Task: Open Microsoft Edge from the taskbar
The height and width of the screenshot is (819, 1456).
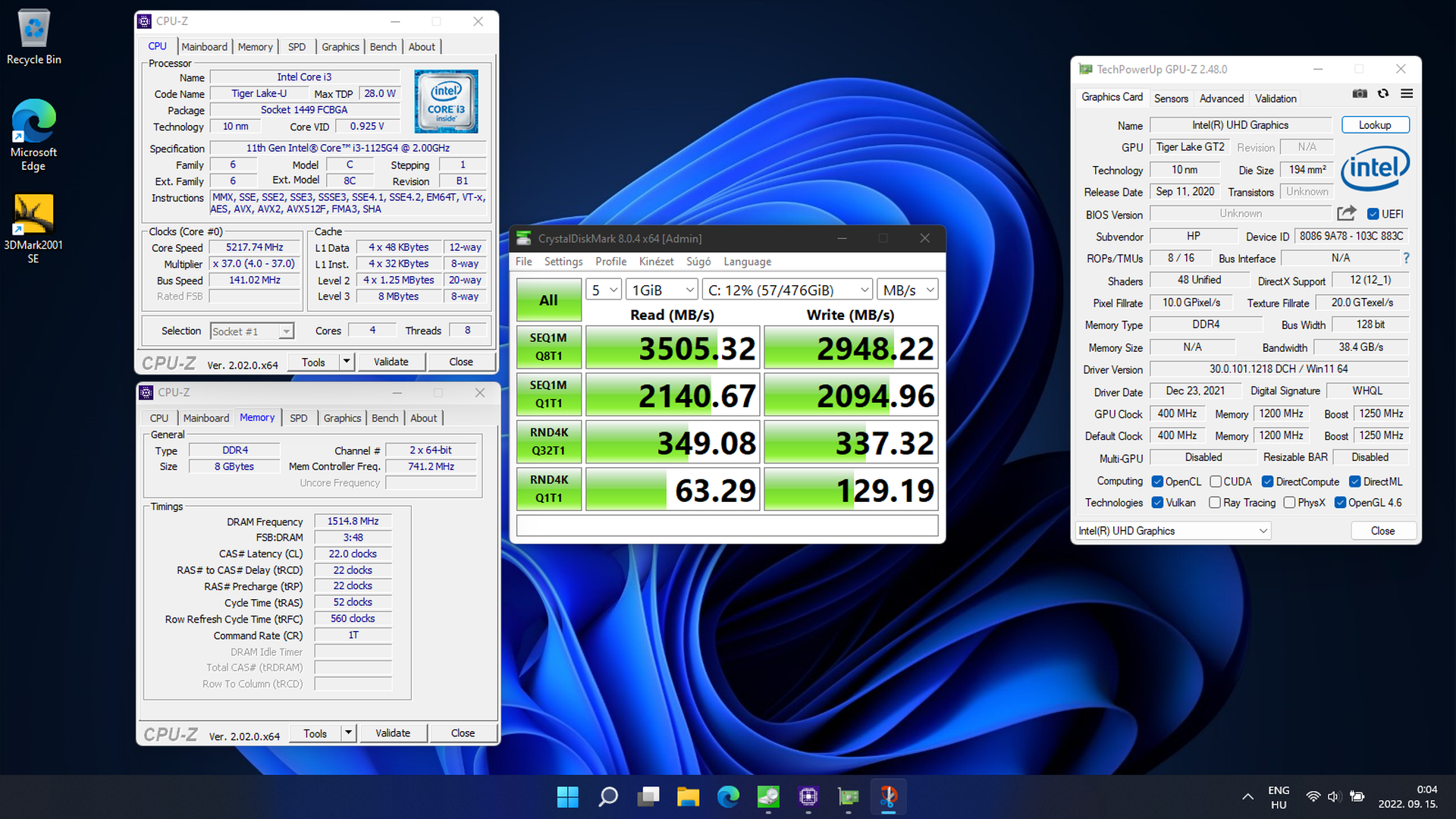Action: [728, 797]
